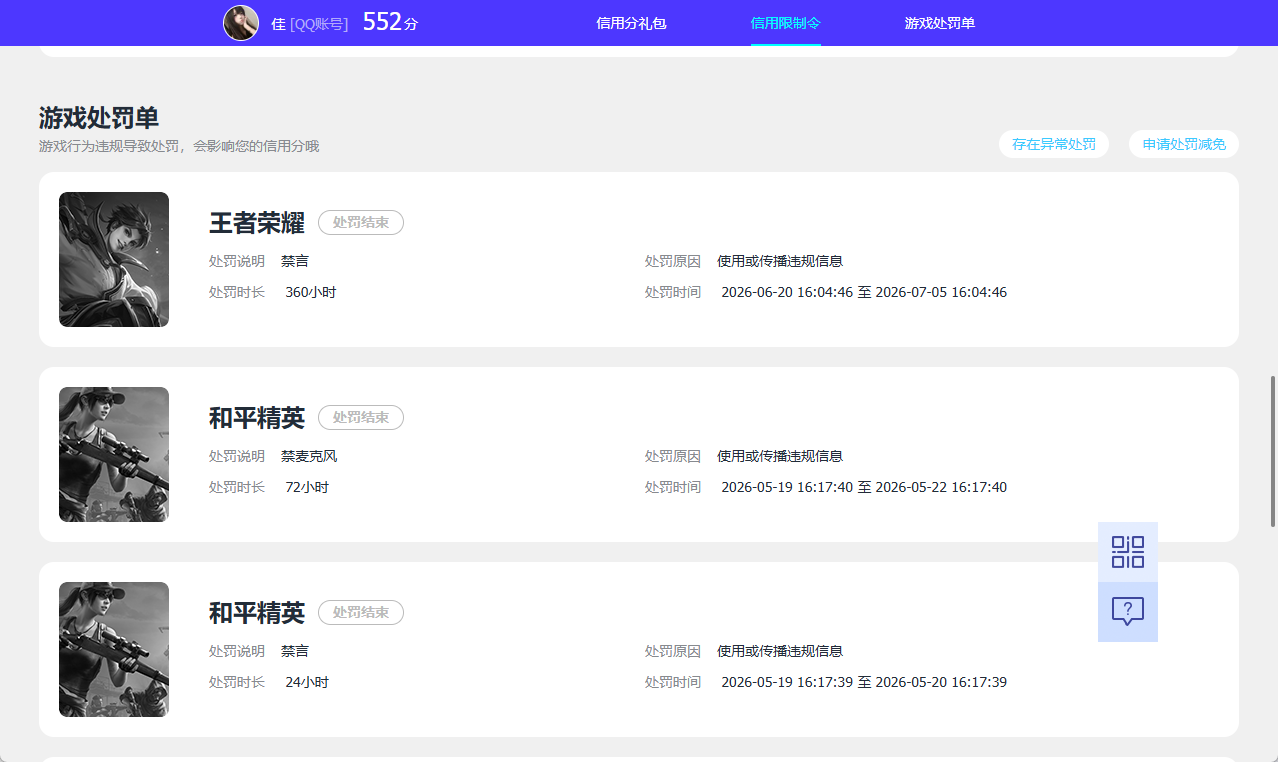Click the 游戏处罚单 section heading
The width and height of the screenshot is (1278, 762).
pos(99,117)
